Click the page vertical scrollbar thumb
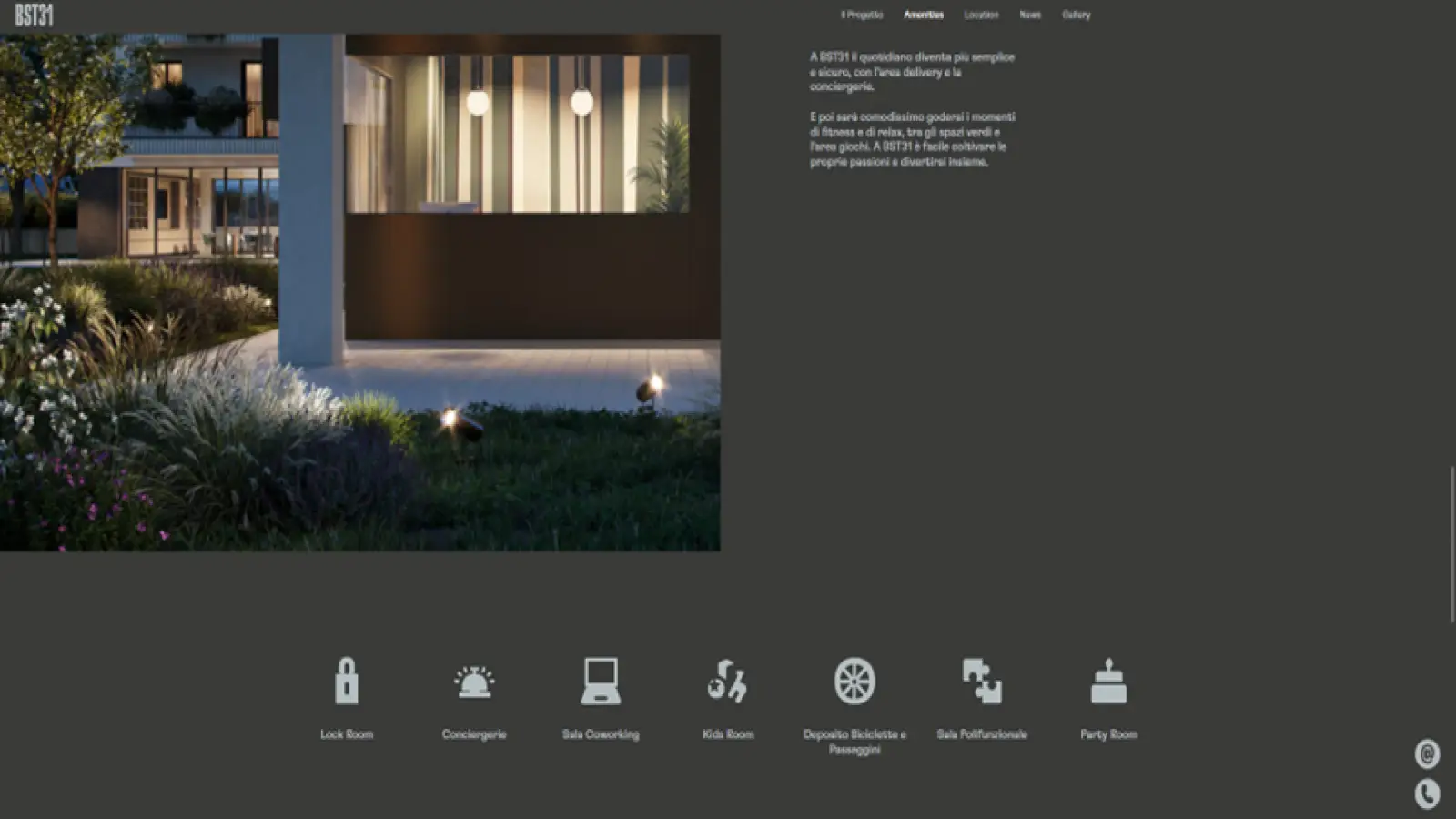 point(1451,544)
